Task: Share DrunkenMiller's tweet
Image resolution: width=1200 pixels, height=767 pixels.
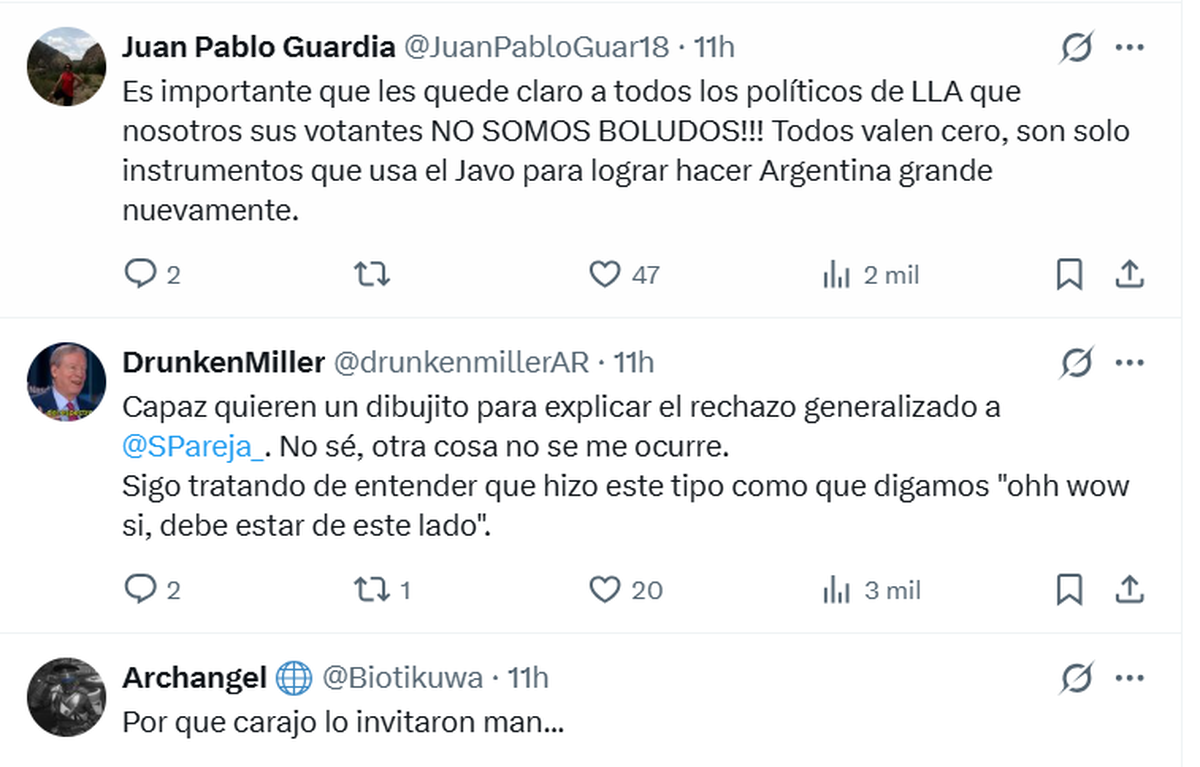Action: pos(1129,590)
